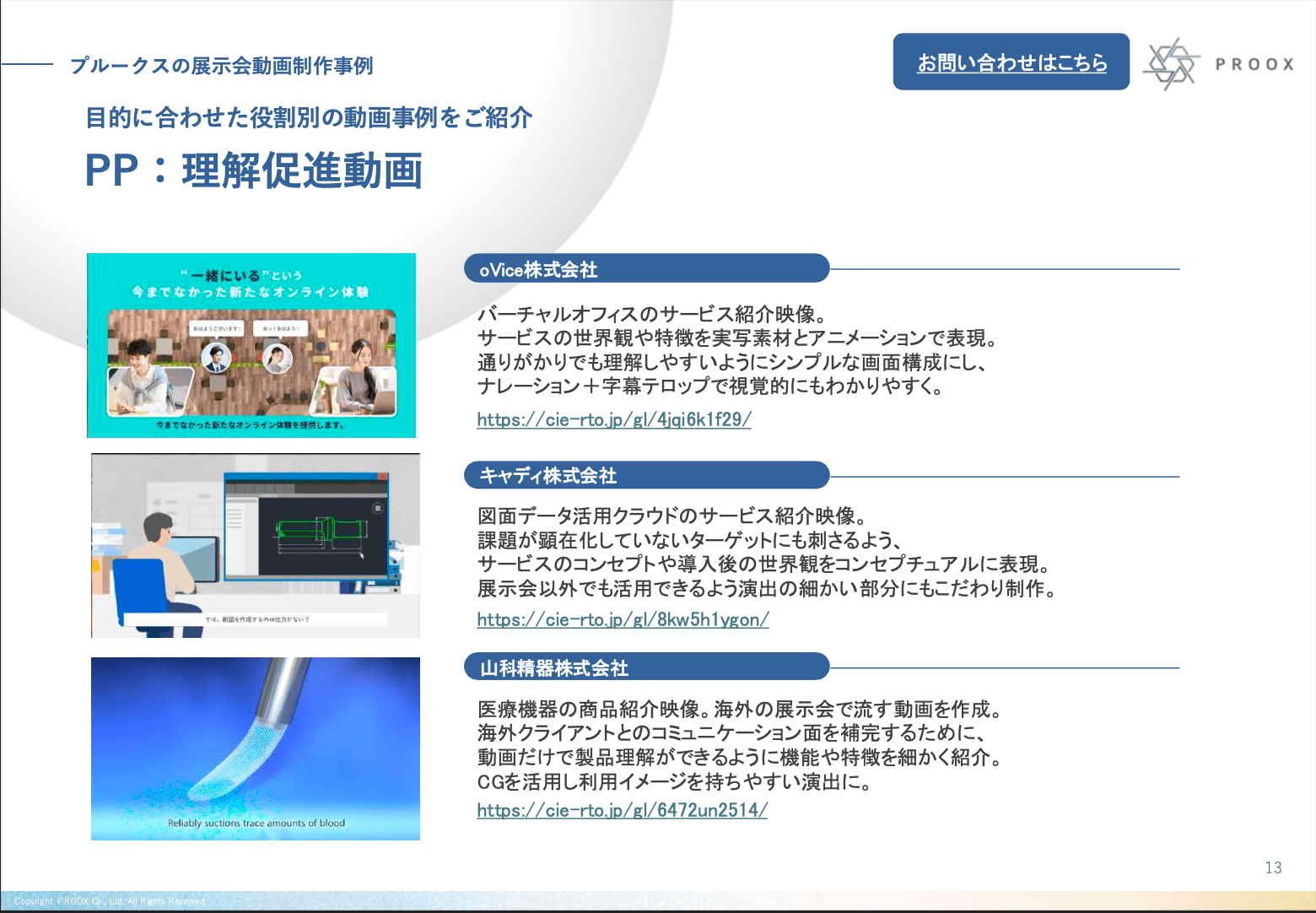Click the line CGを活用し利用イメージを持ちやすい演出に。
Viewport: 1316px width, 913px height.
coord(675,782)
